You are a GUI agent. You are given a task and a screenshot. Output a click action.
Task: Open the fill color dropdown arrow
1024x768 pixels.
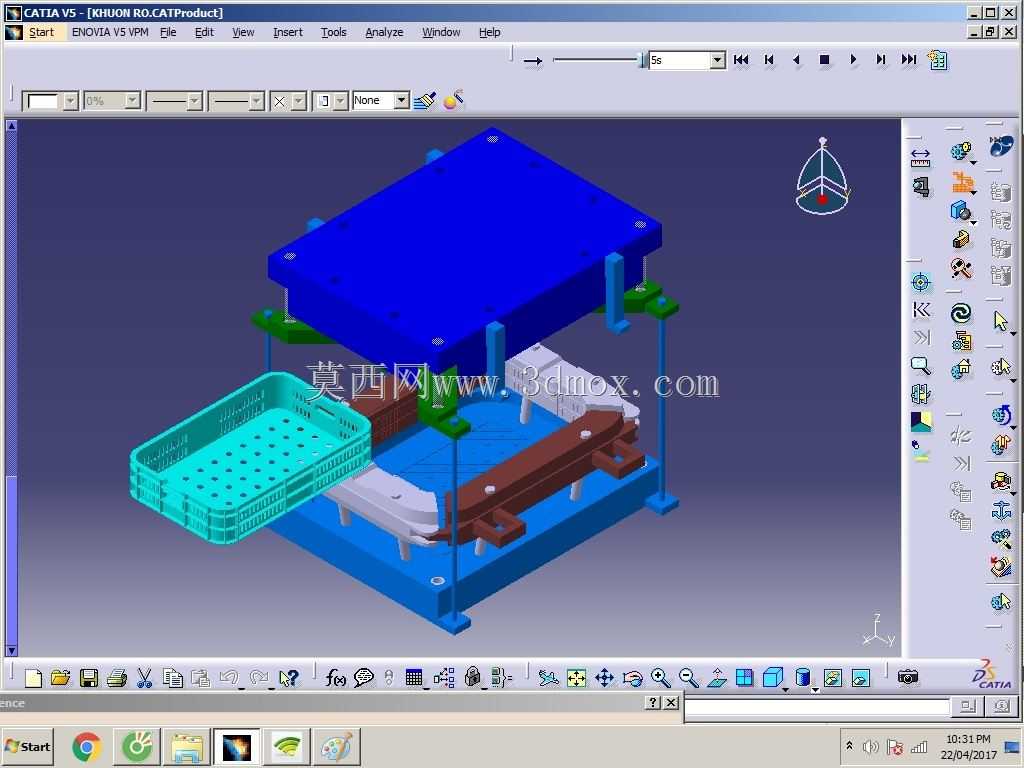tap(71, 101)
